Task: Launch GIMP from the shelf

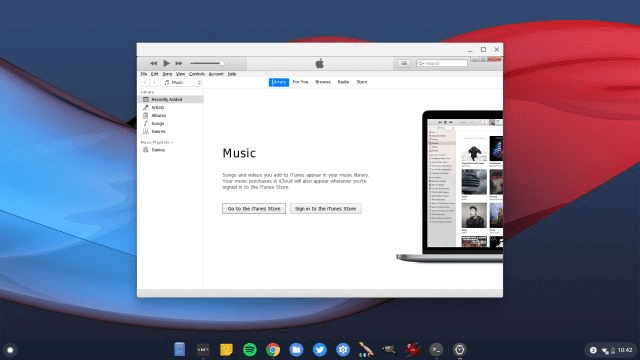Action: coord(389,349)
